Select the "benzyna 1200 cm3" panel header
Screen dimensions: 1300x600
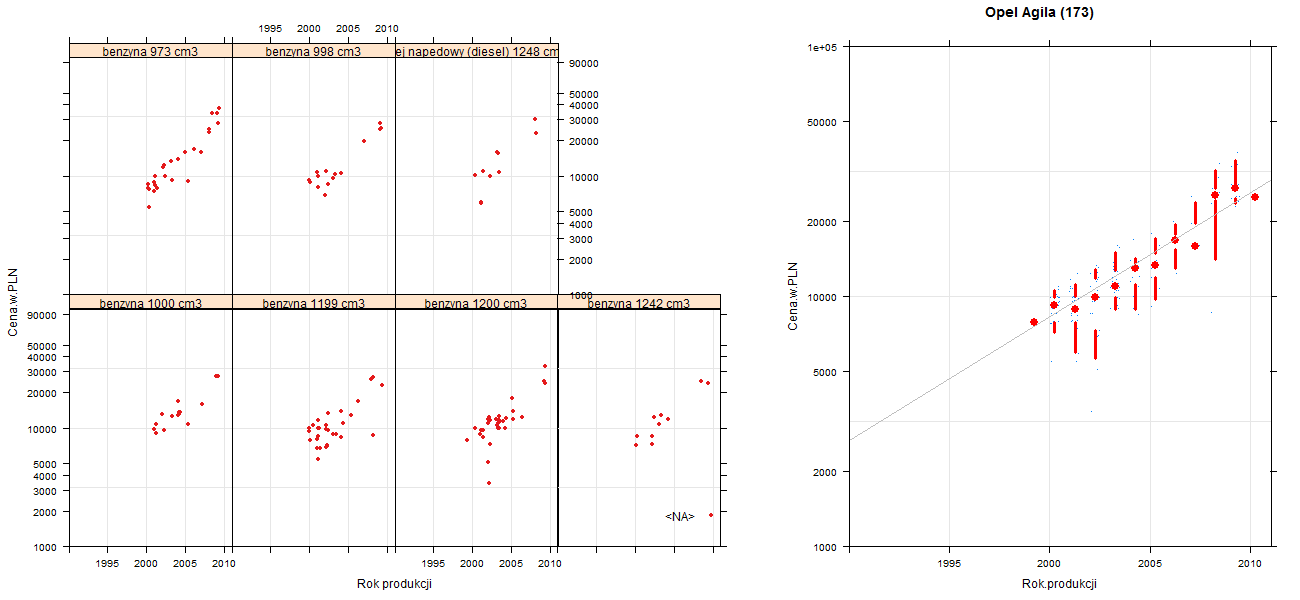(x=476, y=303)
